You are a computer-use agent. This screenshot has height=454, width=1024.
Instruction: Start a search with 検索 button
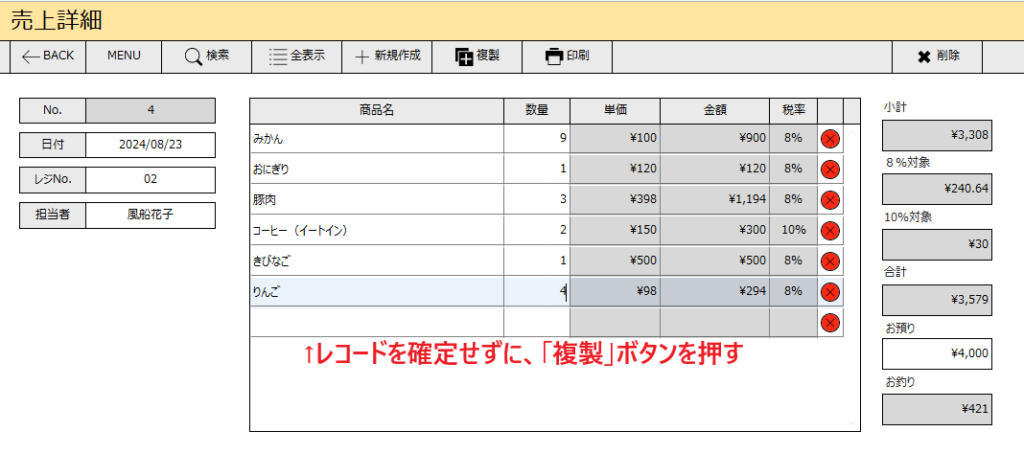(206, 56)
